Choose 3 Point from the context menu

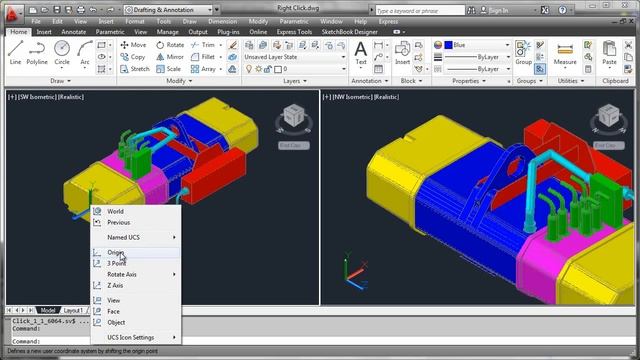pos(136,263)
